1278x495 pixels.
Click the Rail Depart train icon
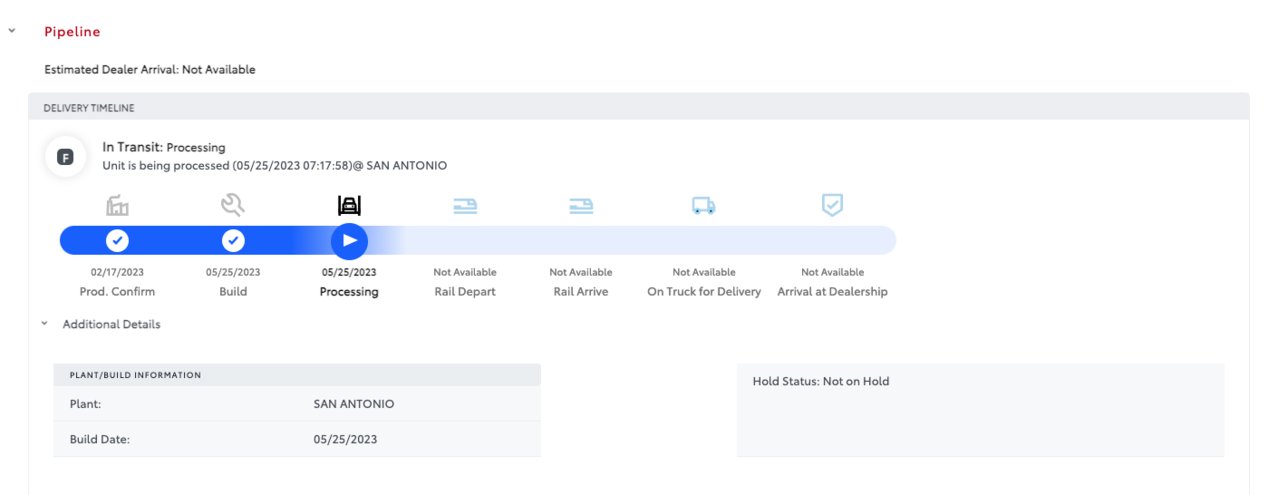click(465, 206)
